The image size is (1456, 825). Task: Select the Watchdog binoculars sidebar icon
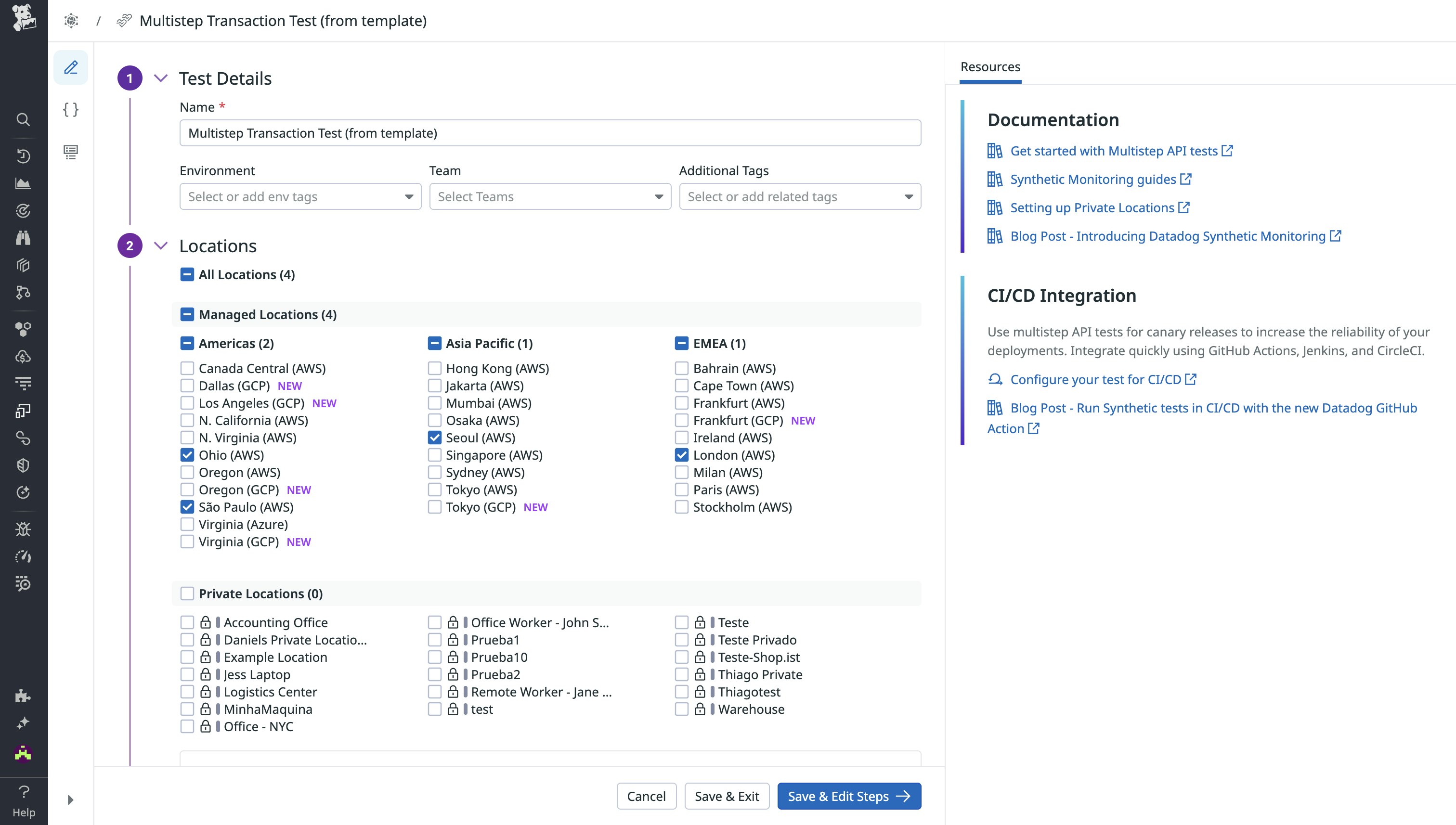click(x=23, y=237)
